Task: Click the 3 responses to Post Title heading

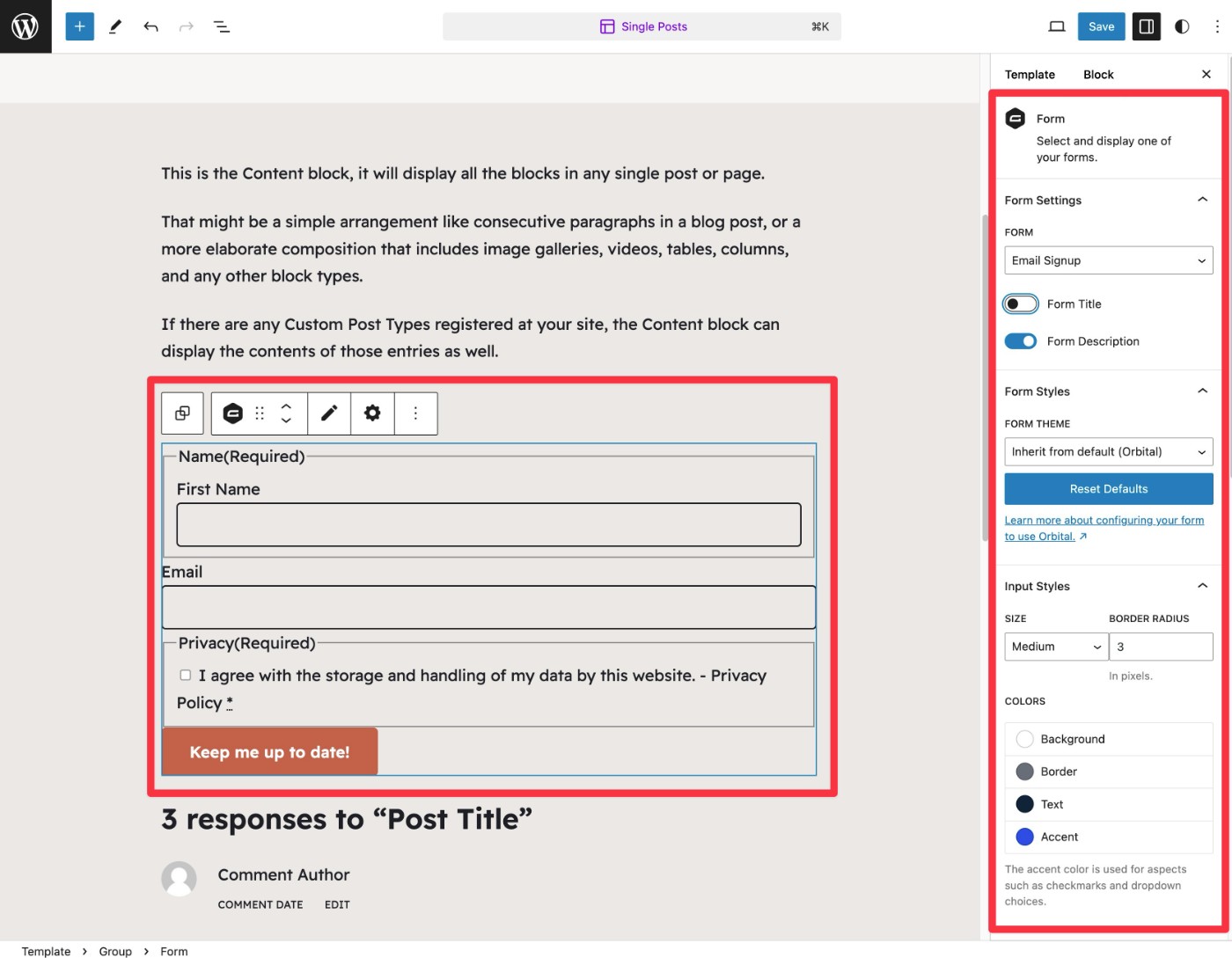Action: click(347, 819)
